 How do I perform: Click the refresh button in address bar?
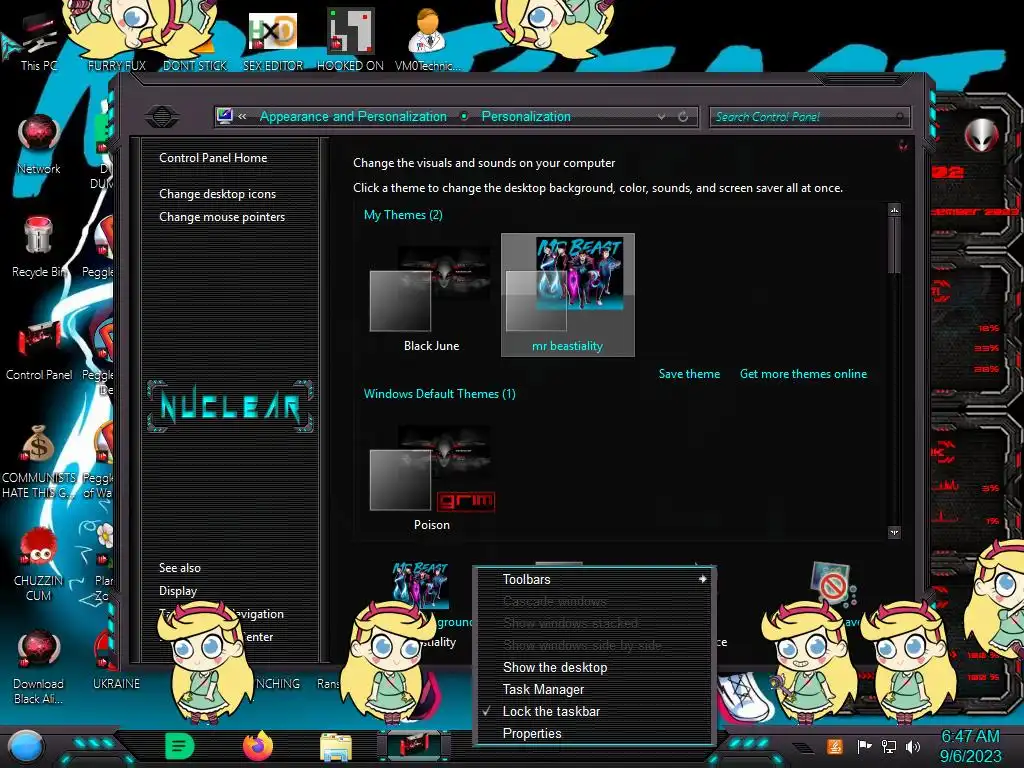(x=683, y=116)
